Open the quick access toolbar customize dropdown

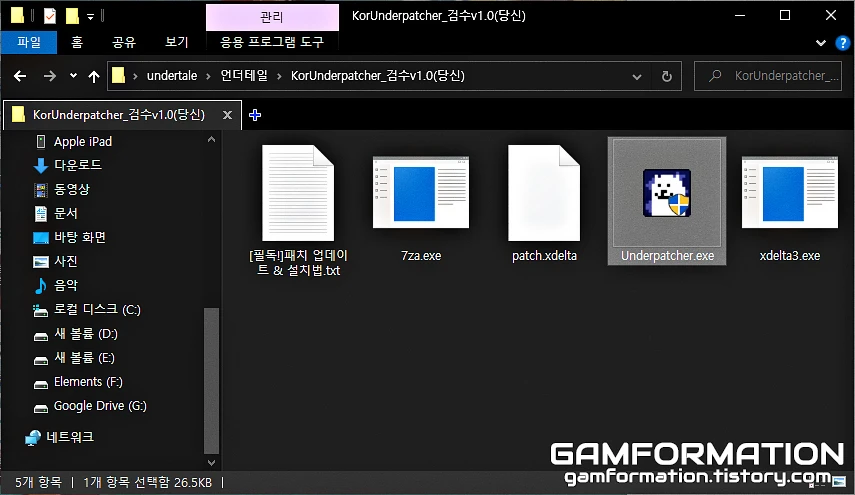click(91, 16)
